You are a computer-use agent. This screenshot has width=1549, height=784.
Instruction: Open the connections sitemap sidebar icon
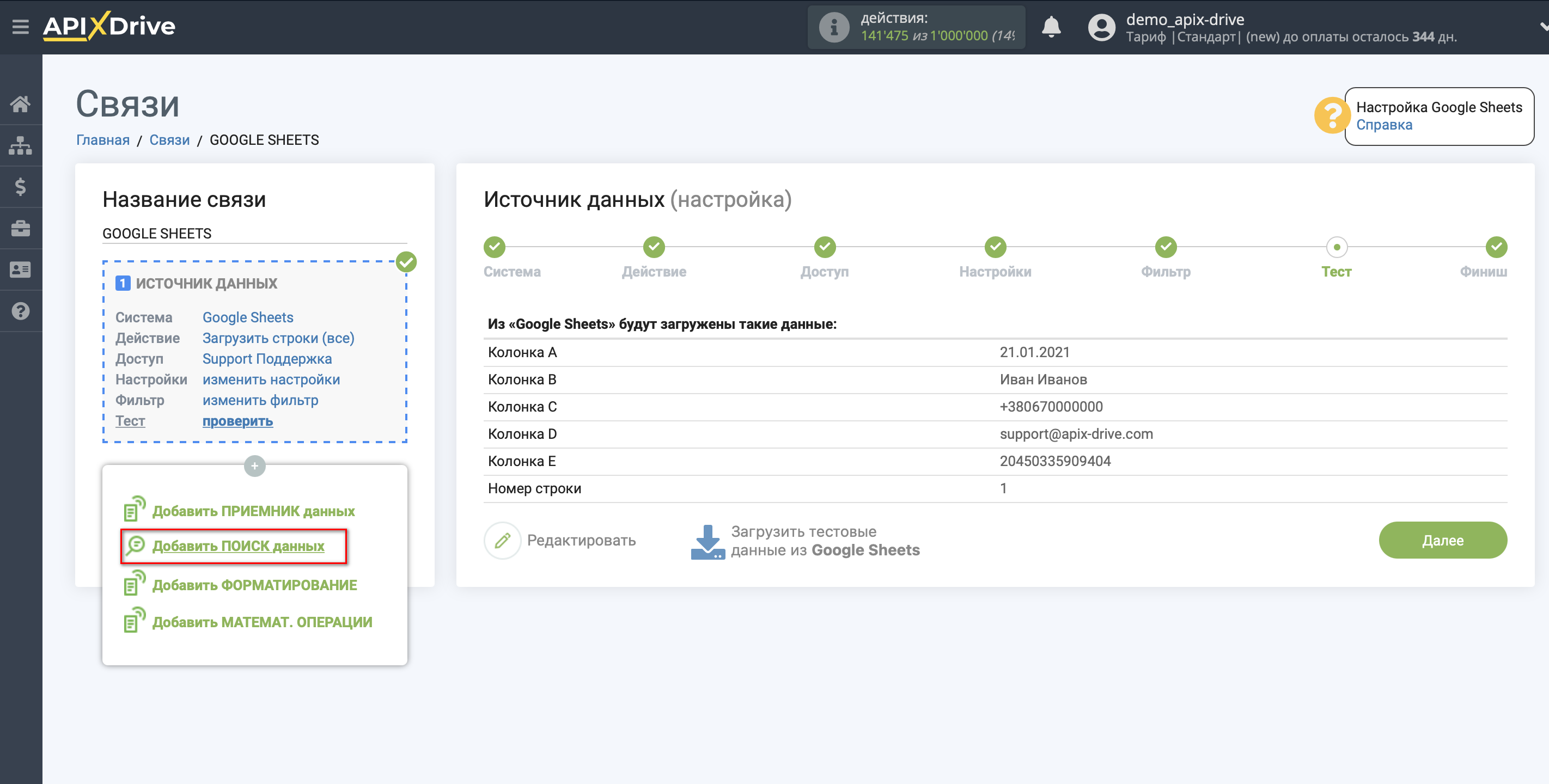coord(21,145)
